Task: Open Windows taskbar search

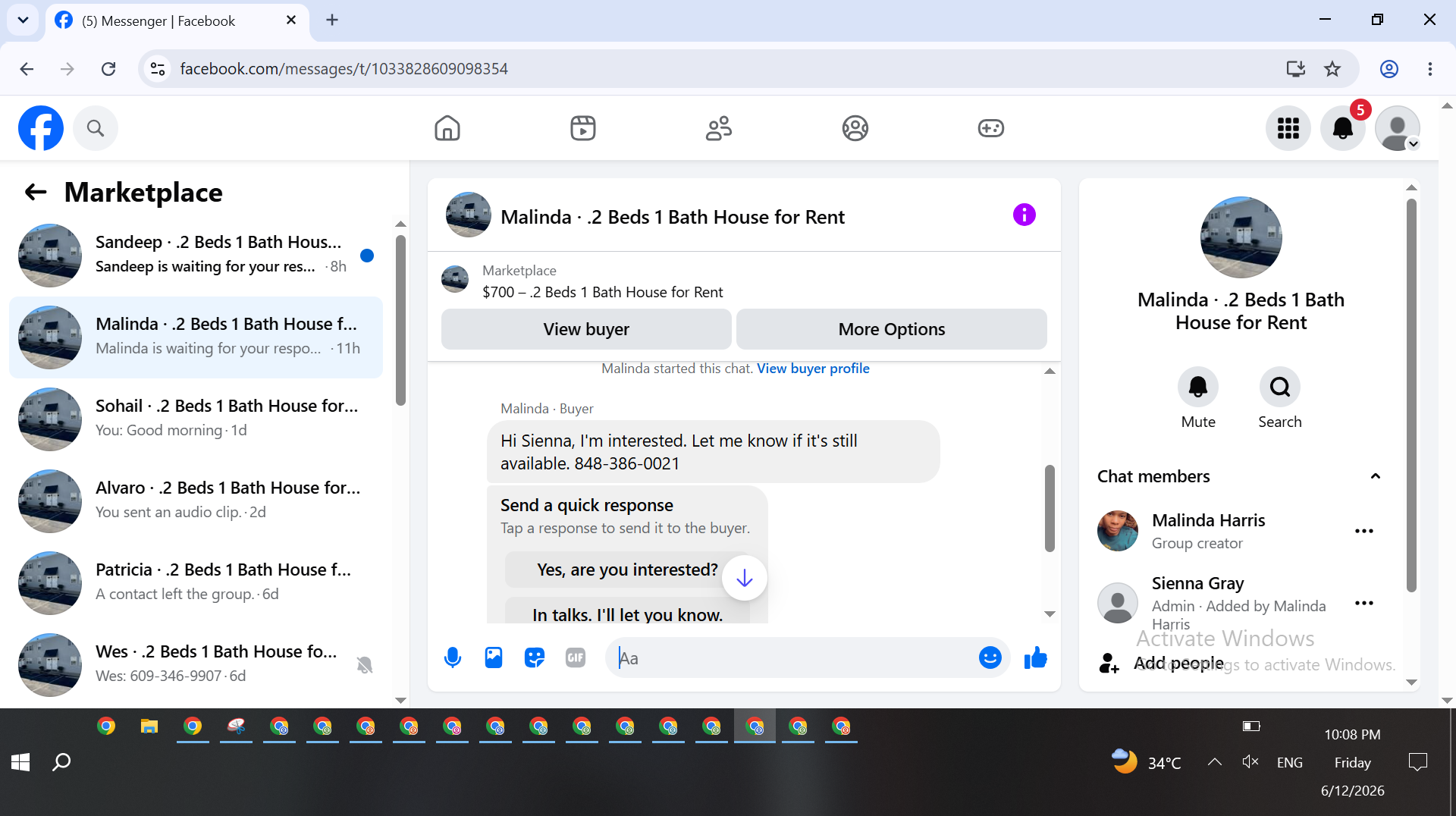Action: pyautogui.click(x=61, y=762)
